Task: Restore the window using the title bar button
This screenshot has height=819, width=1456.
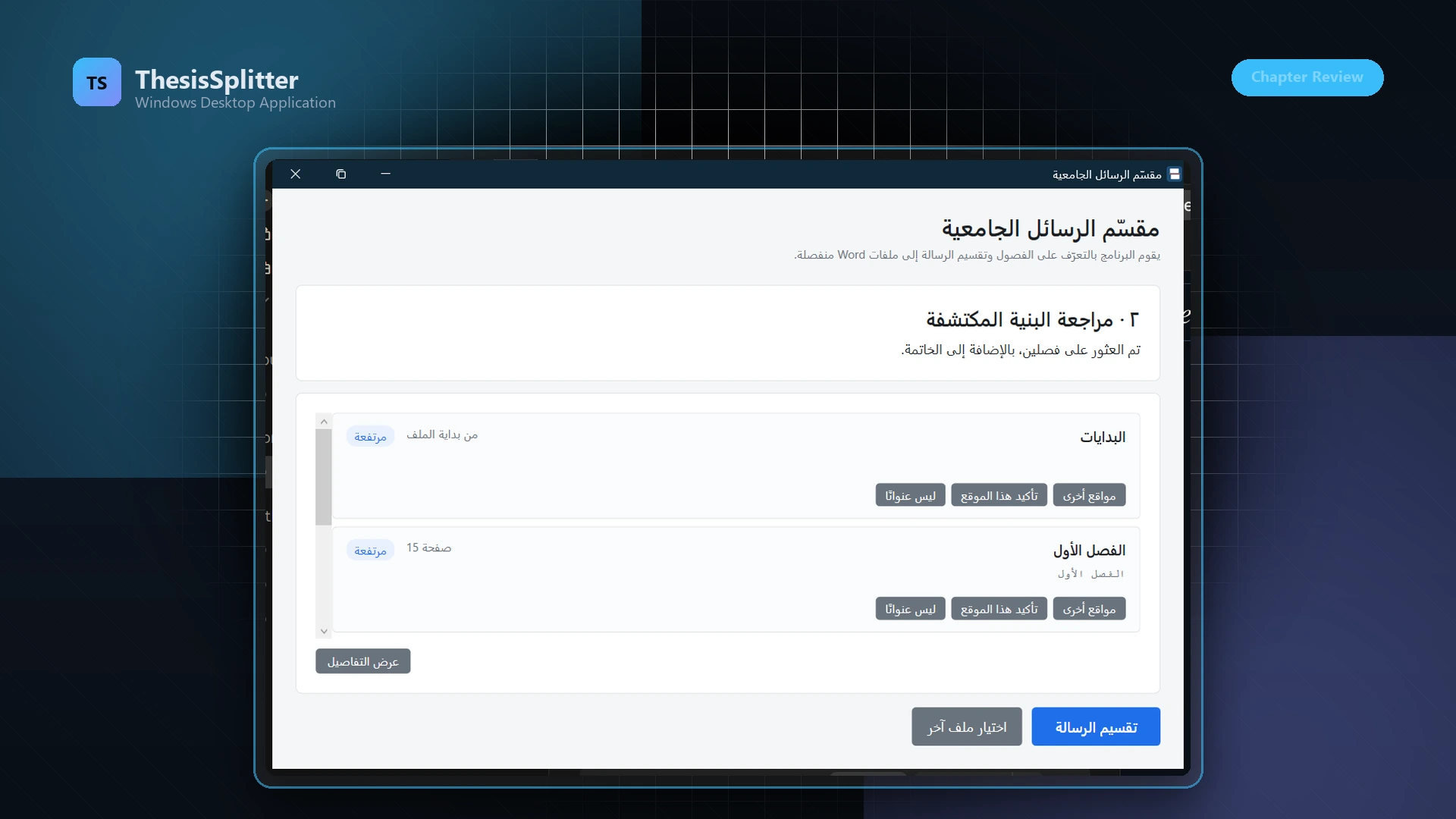Action: click(340, 174)
